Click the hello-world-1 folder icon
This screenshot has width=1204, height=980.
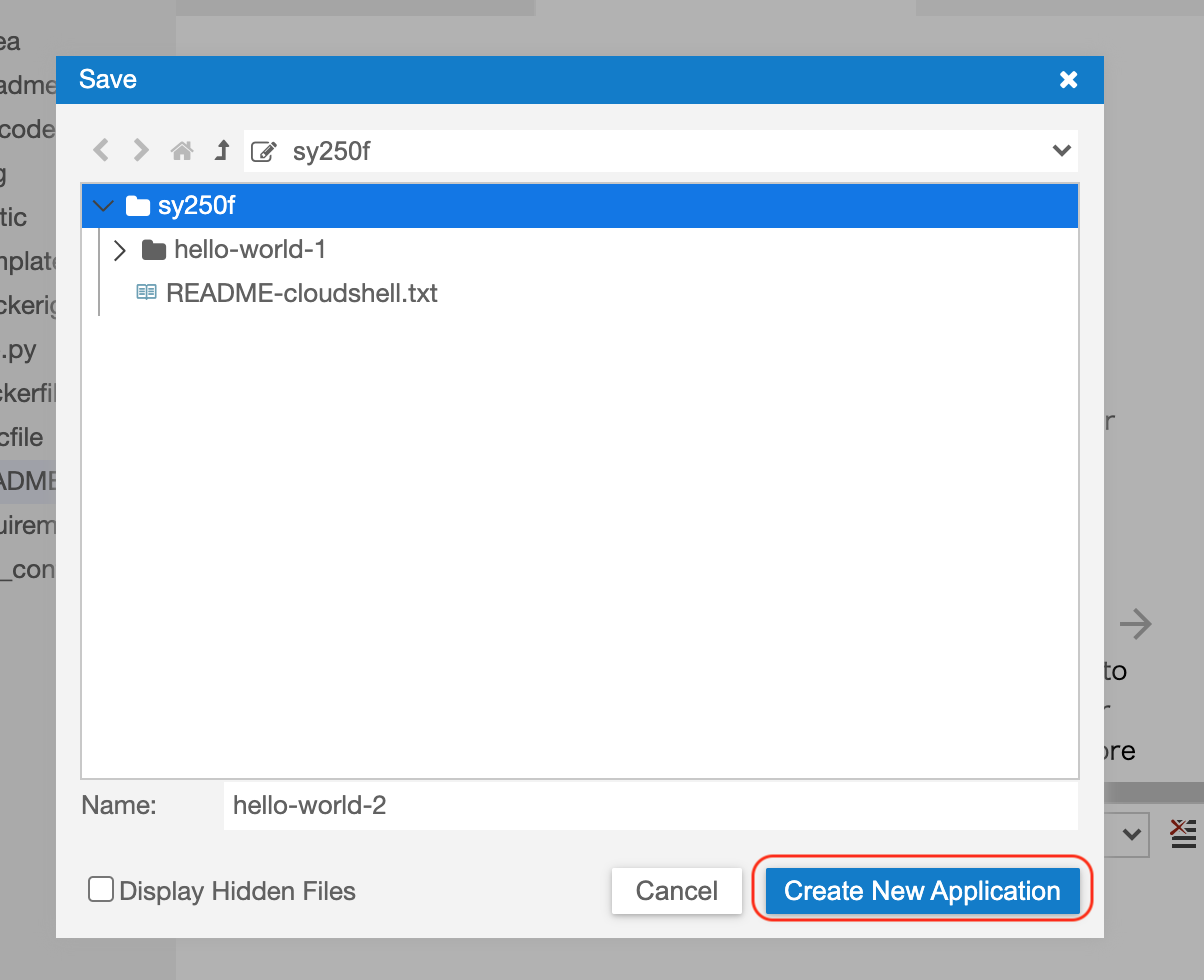[x=154, y=249]
